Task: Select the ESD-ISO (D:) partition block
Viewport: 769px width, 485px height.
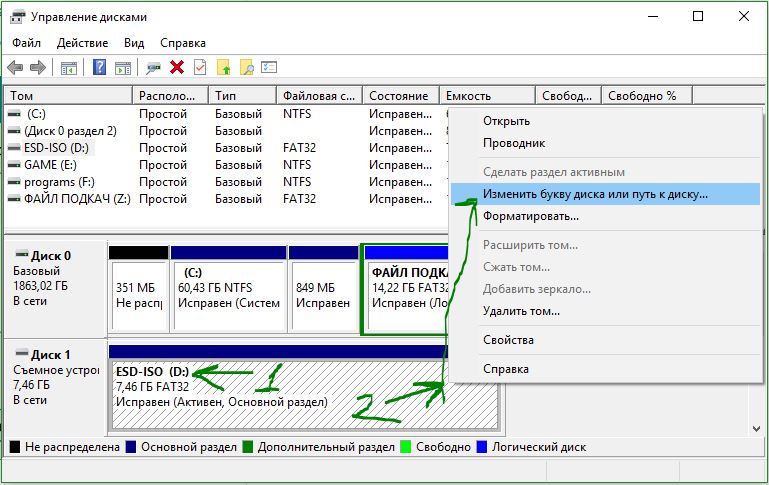Action: 306,396
